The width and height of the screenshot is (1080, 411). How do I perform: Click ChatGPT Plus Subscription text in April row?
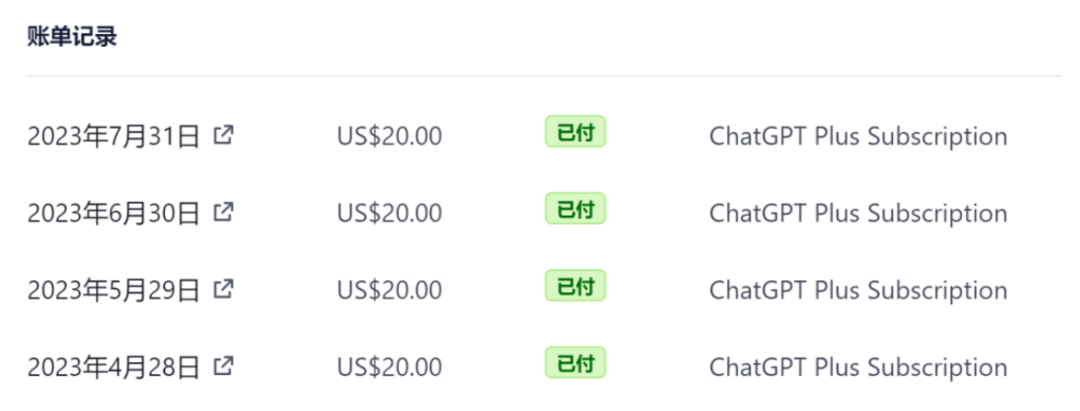pyautogui.click(x=858, y=368)
